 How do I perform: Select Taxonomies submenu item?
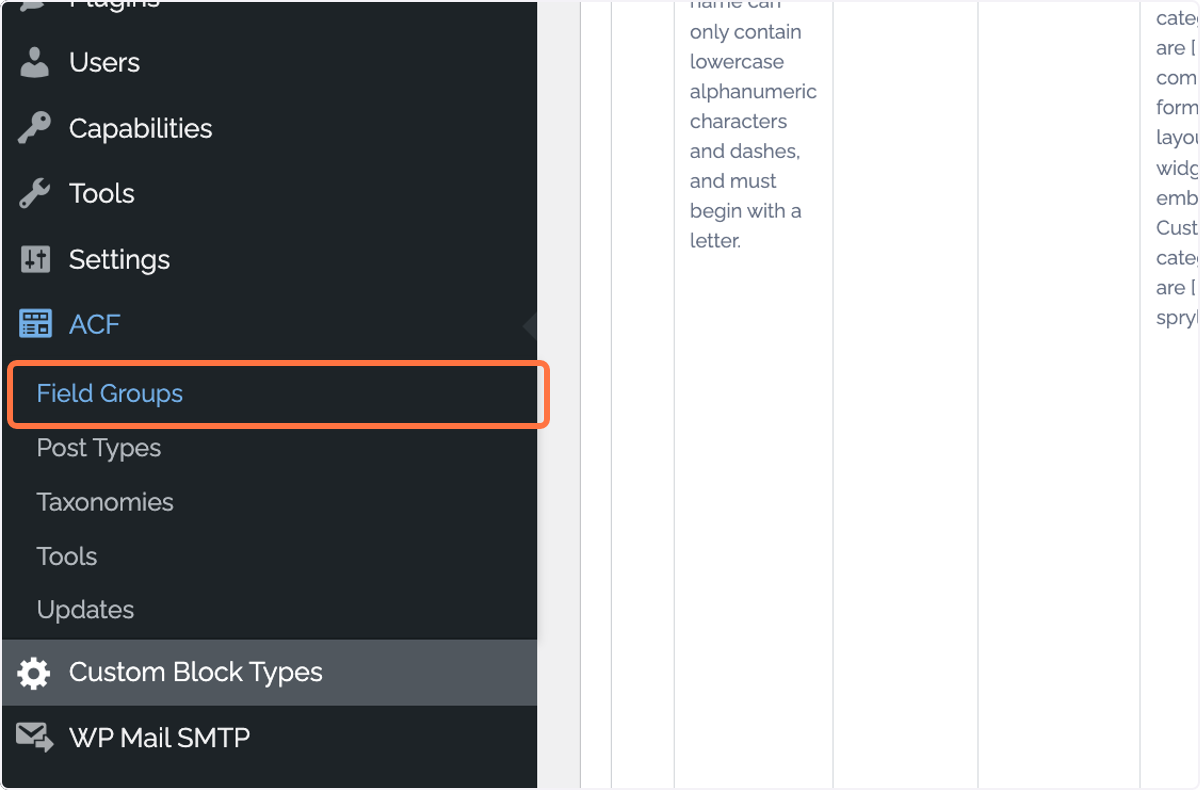point(105,502)
